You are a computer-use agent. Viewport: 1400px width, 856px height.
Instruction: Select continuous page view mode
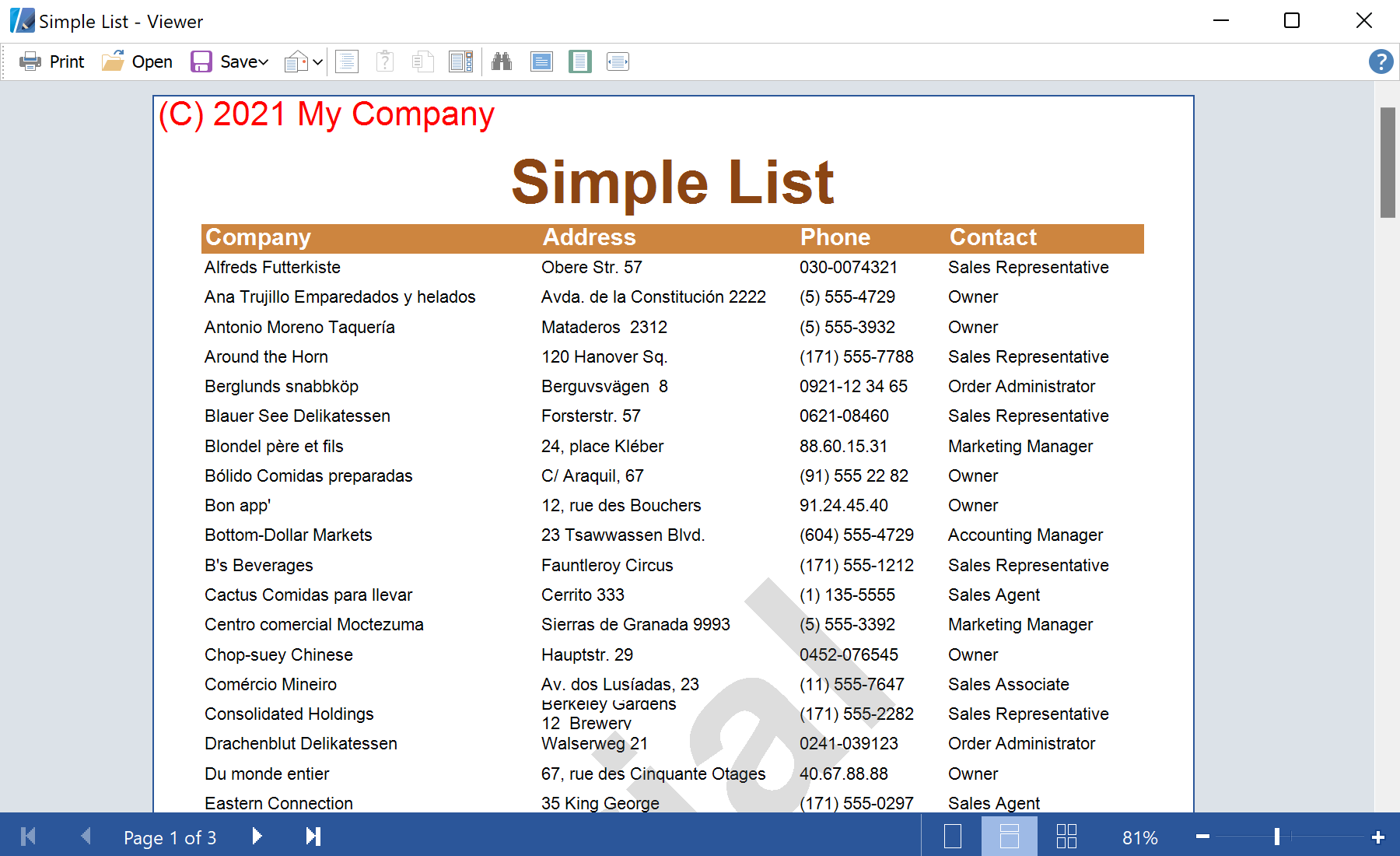point(1009,837)
